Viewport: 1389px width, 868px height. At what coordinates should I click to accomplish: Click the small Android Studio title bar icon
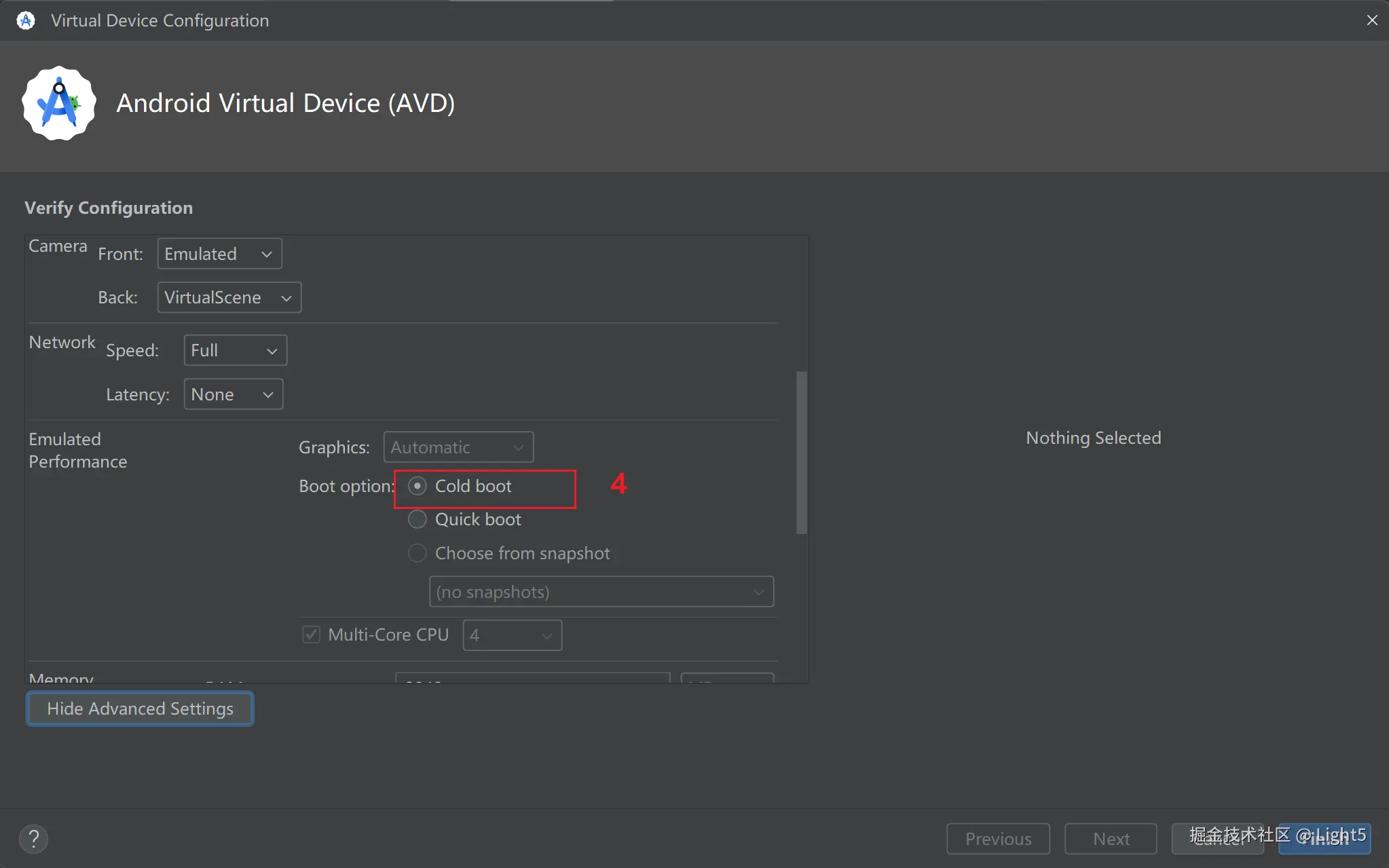point(26,20)
